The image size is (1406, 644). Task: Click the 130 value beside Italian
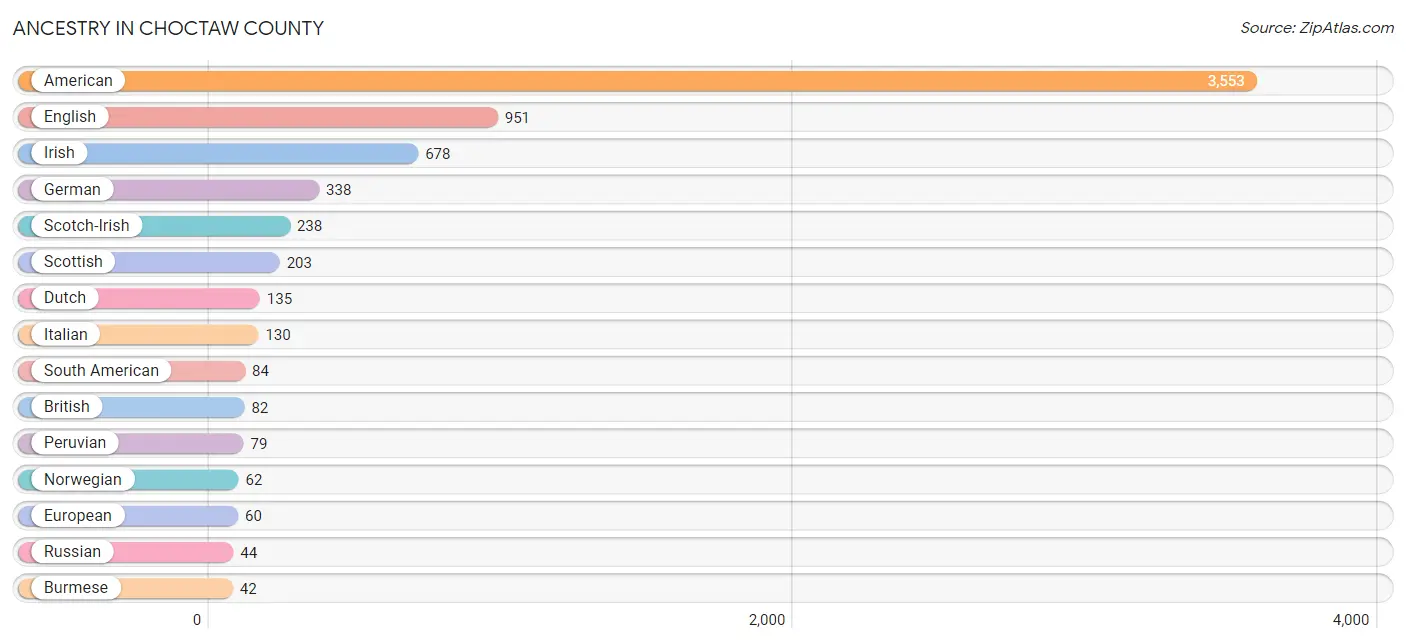click(278, 335)
